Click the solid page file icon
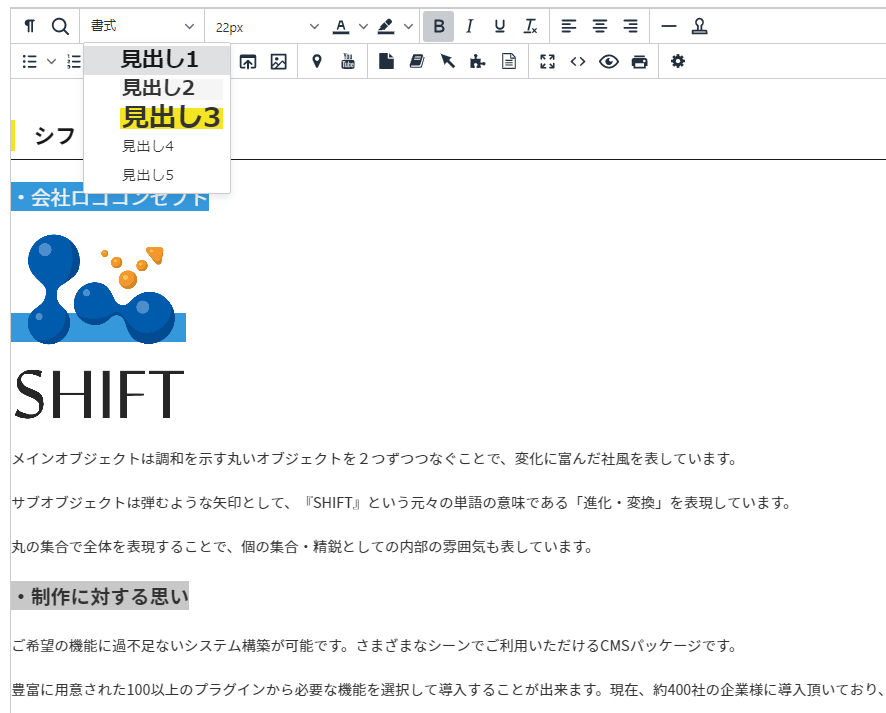Screen dimensions: 886x713 (386, 61)
